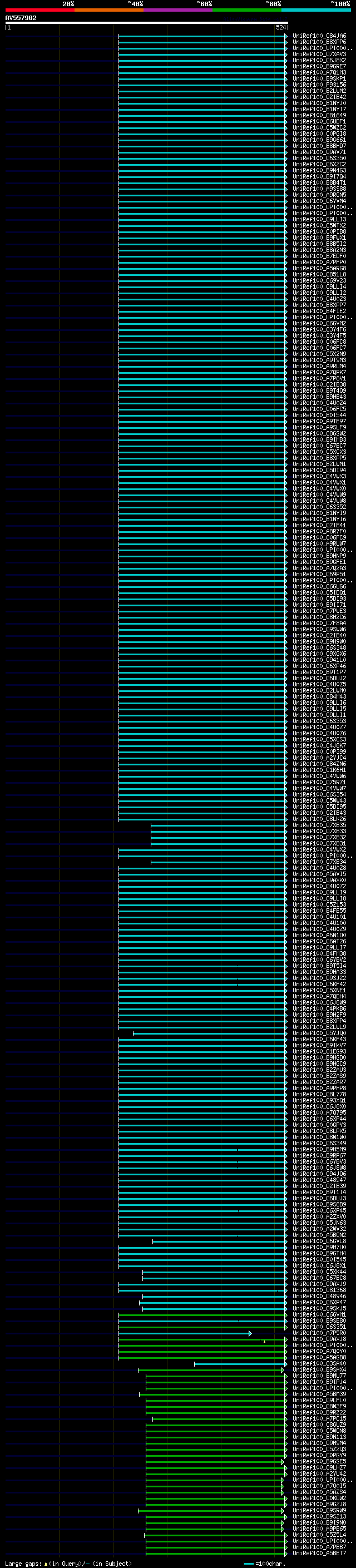
Task: Click the purple ~60% identity legend bar
Action: point(179,10)
